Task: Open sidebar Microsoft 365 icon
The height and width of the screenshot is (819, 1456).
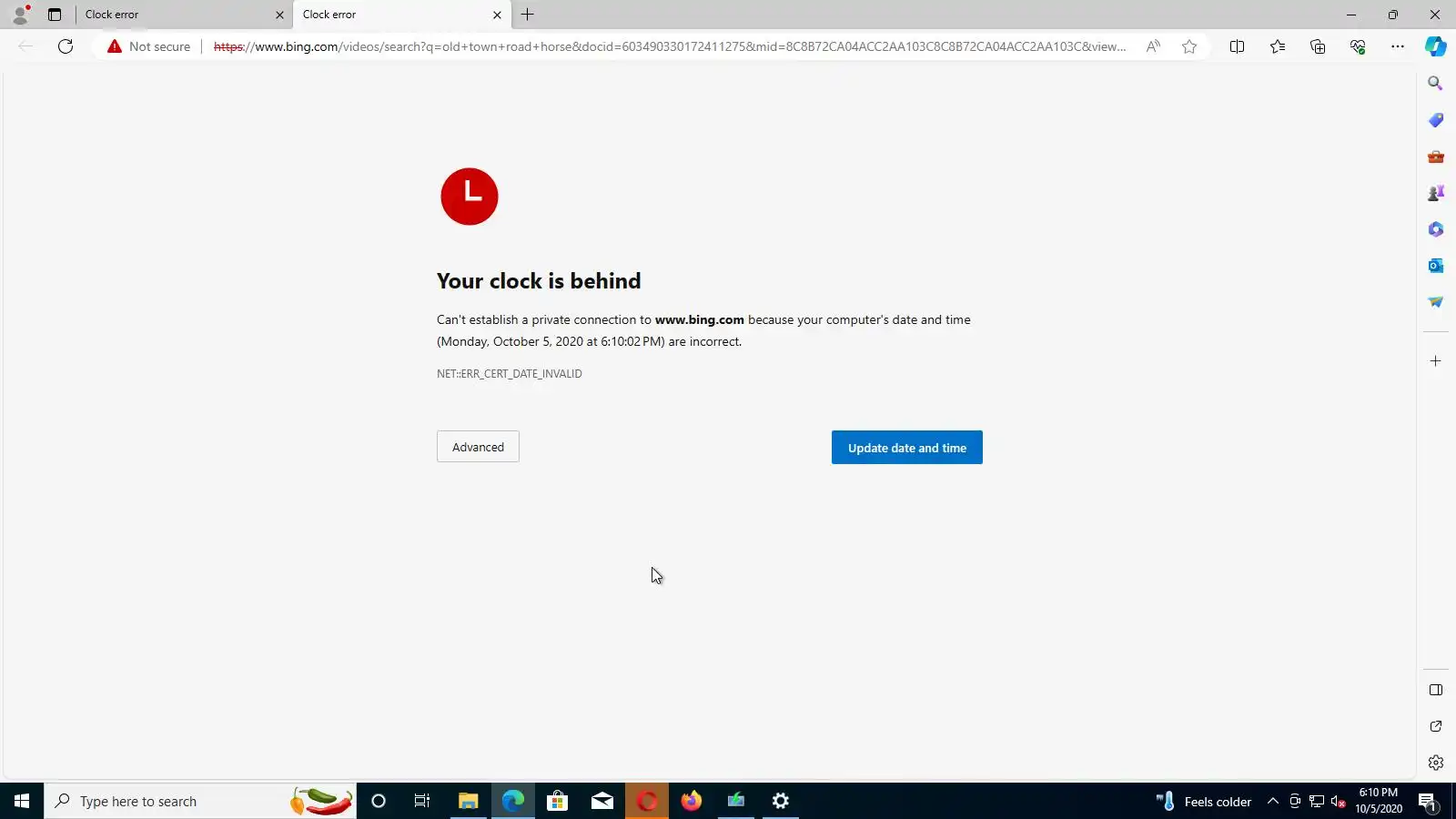Action: 1436,229
